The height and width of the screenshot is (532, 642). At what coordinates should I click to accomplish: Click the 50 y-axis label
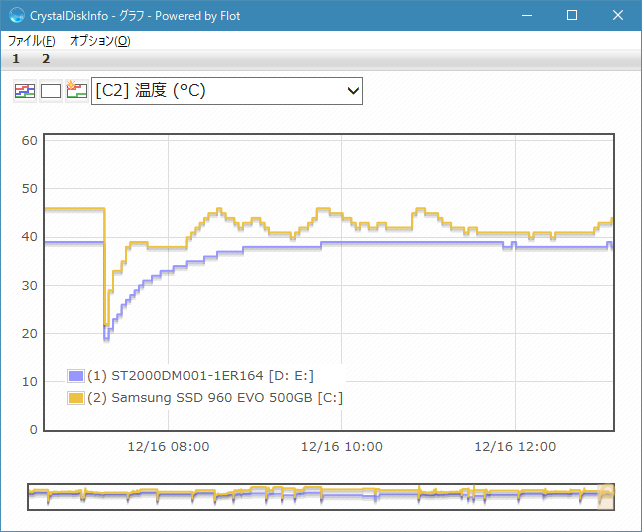(x=29, y=189)
